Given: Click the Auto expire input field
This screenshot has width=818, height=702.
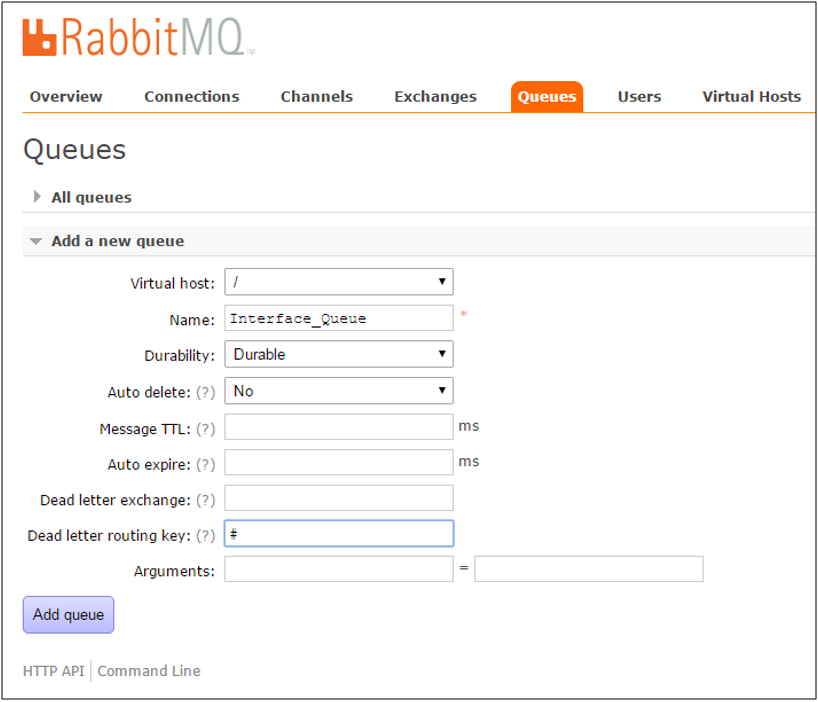Looking at the screenshot, I should point(339,462).
